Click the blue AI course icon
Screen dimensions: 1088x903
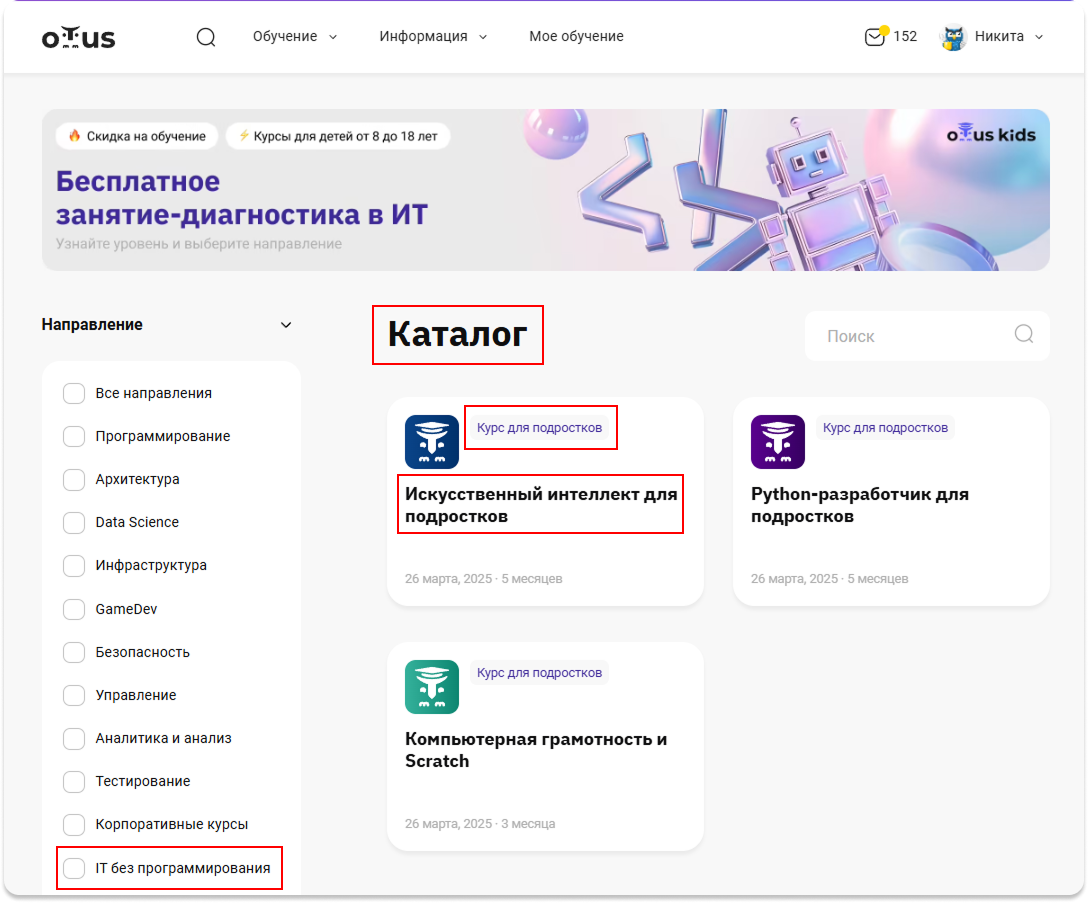[x=432, y=442]
